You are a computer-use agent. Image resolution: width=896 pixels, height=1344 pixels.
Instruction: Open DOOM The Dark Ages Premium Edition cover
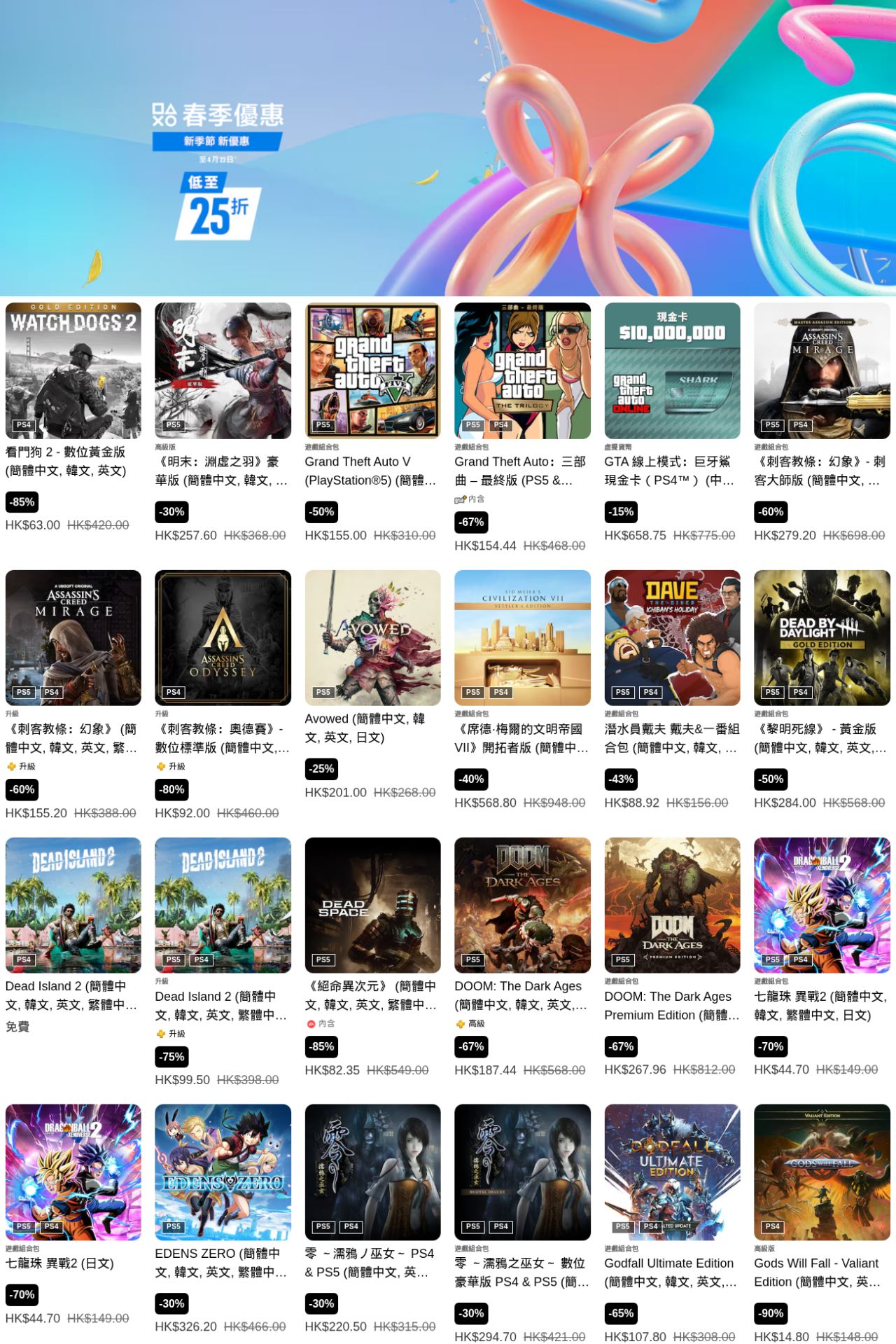click(x=672, y=905)
